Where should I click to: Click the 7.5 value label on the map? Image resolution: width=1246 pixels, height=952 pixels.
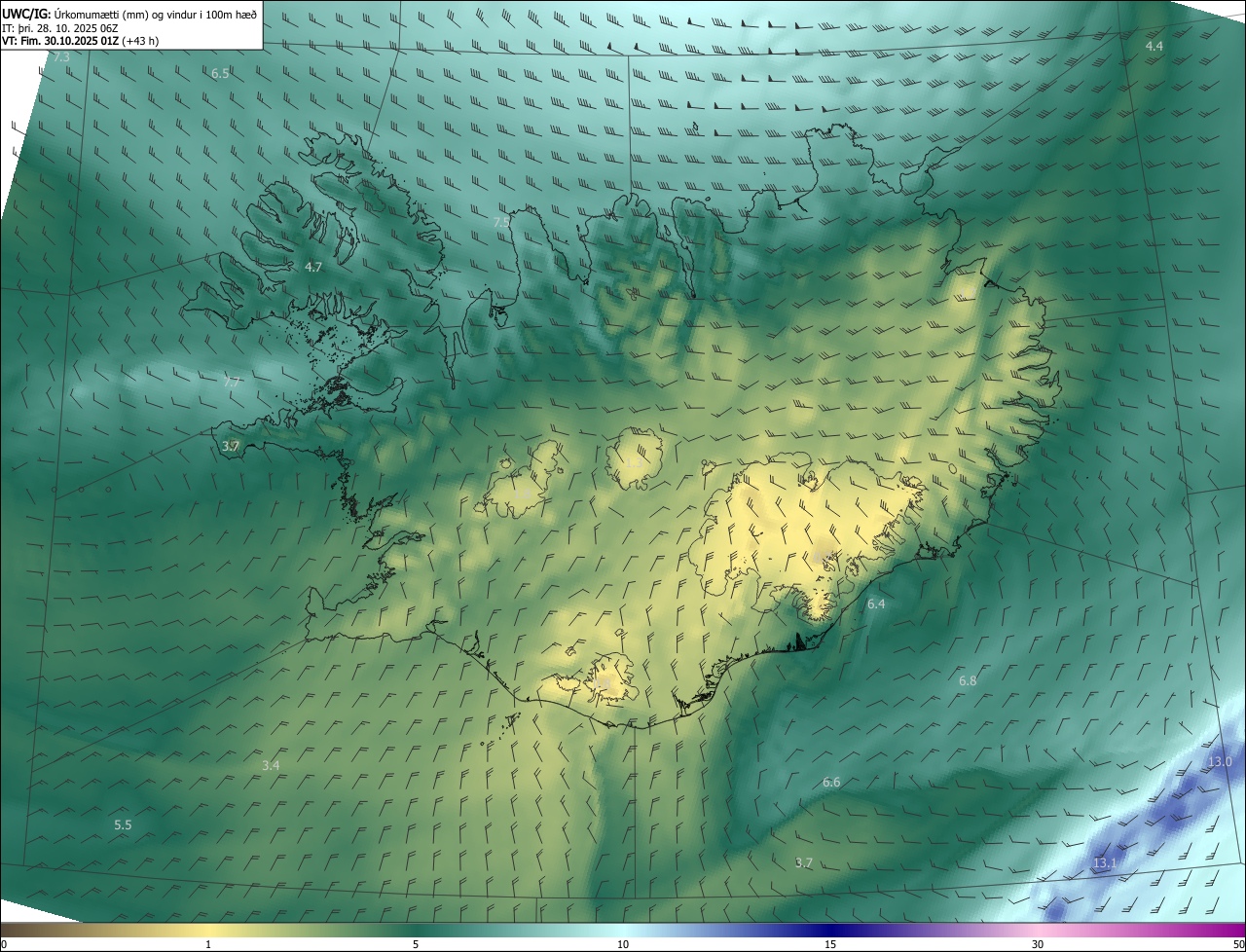(x=502, y=223)
